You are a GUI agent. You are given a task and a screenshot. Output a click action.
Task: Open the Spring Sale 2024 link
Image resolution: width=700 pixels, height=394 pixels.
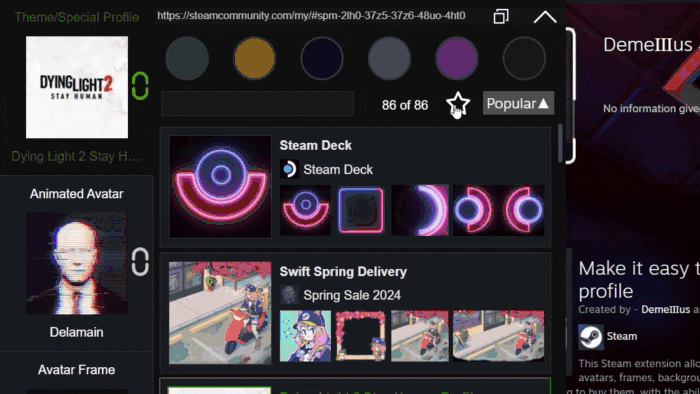click(352, 295)
